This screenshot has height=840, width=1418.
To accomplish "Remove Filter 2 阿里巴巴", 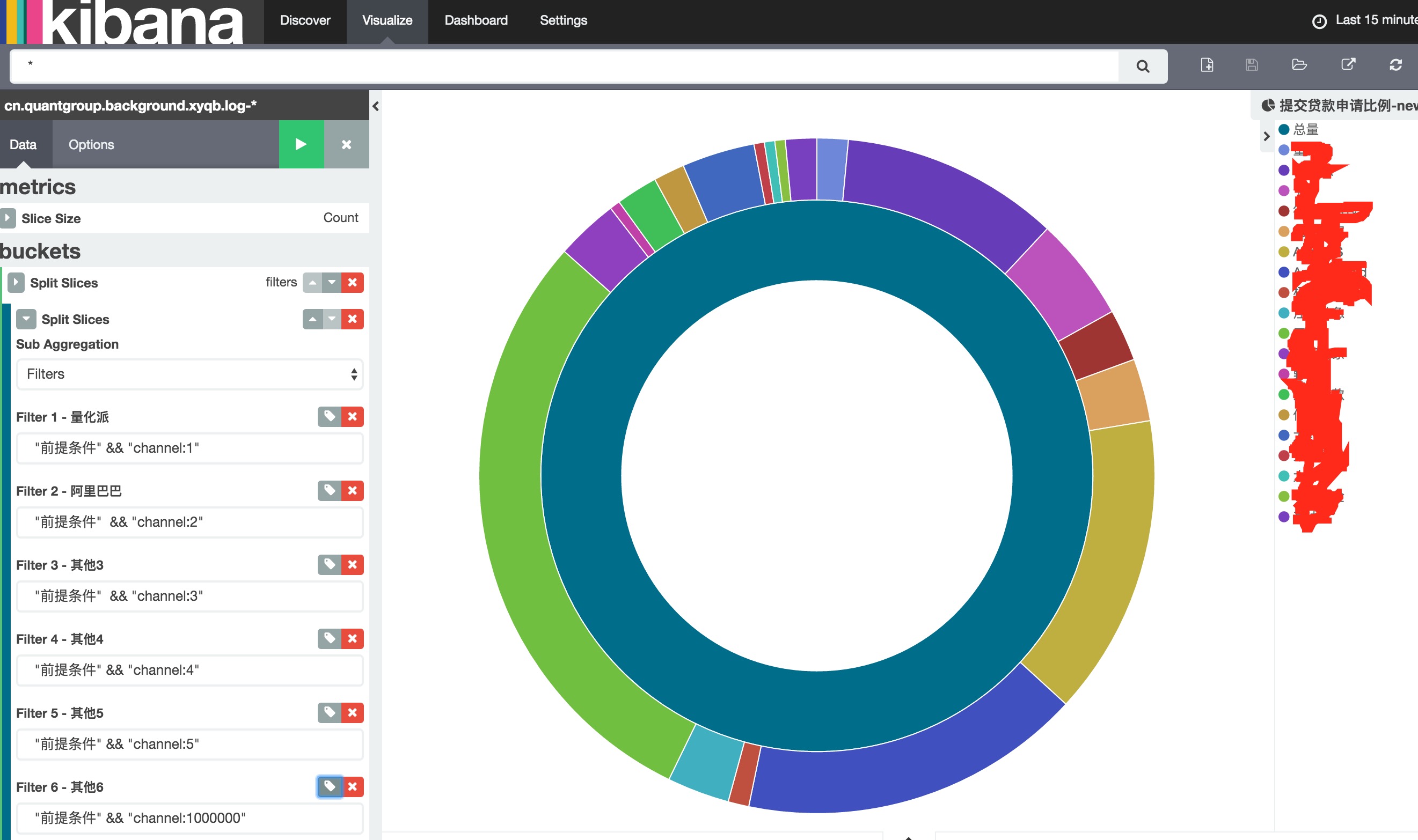I will click(352, 490).
